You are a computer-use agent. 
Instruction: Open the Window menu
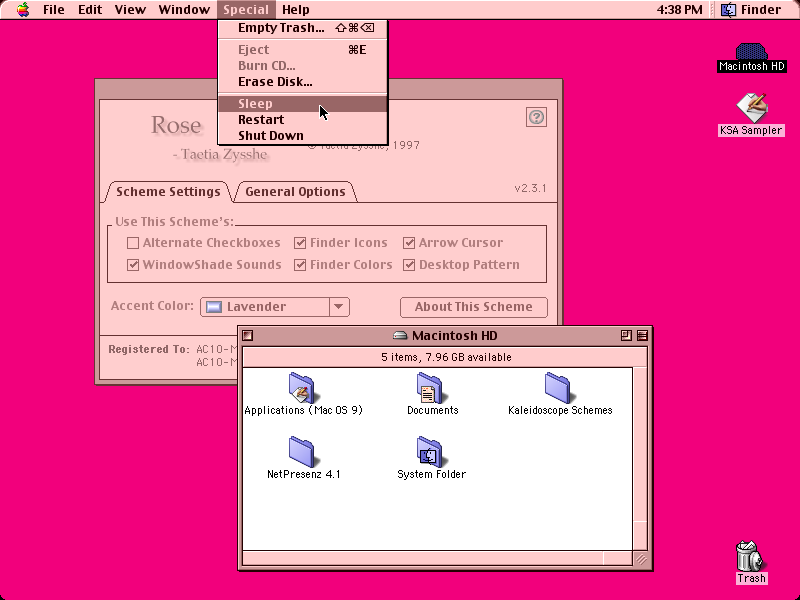[184, 10]
